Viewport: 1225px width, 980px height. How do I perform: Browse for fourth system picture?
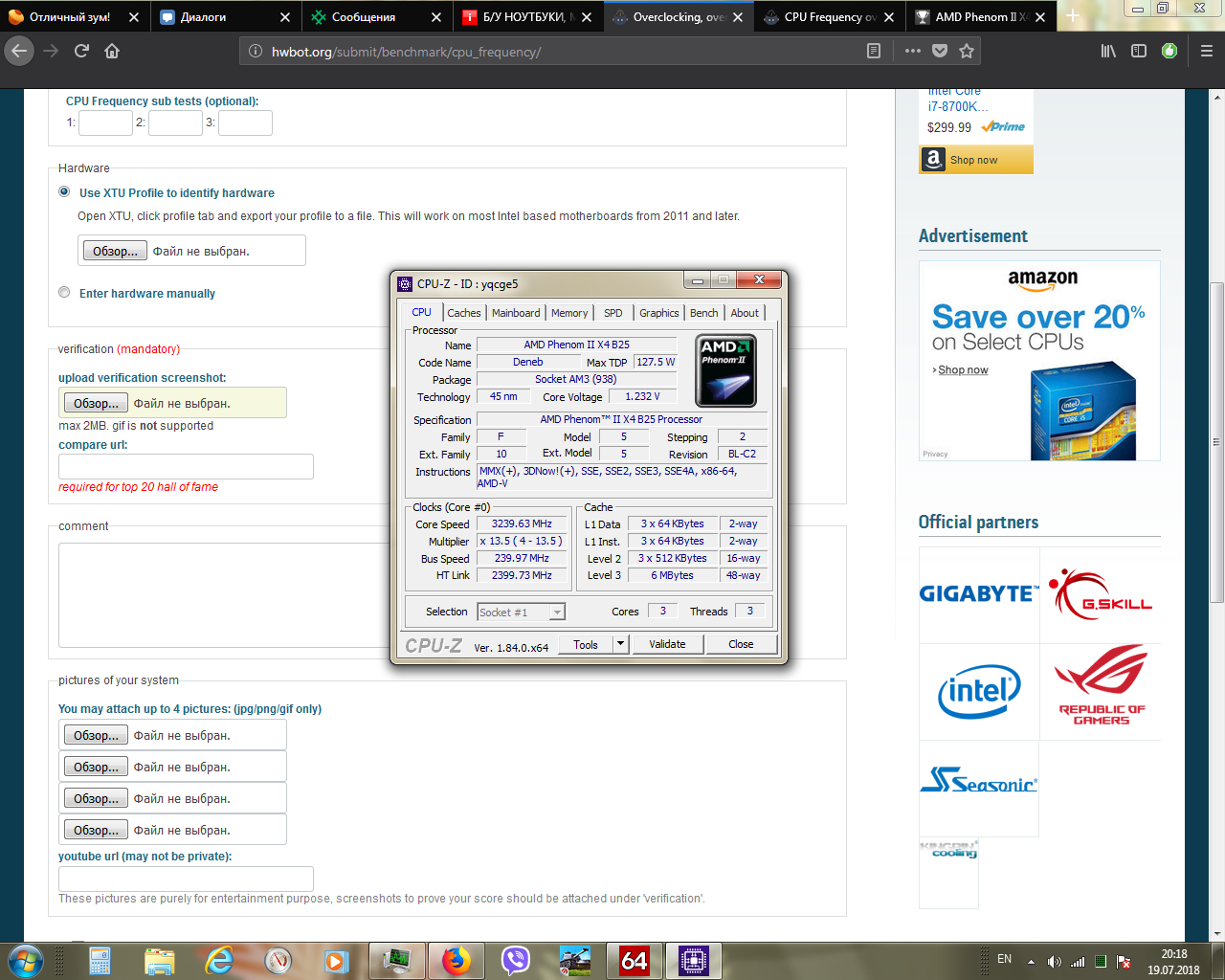coord(96,830)
